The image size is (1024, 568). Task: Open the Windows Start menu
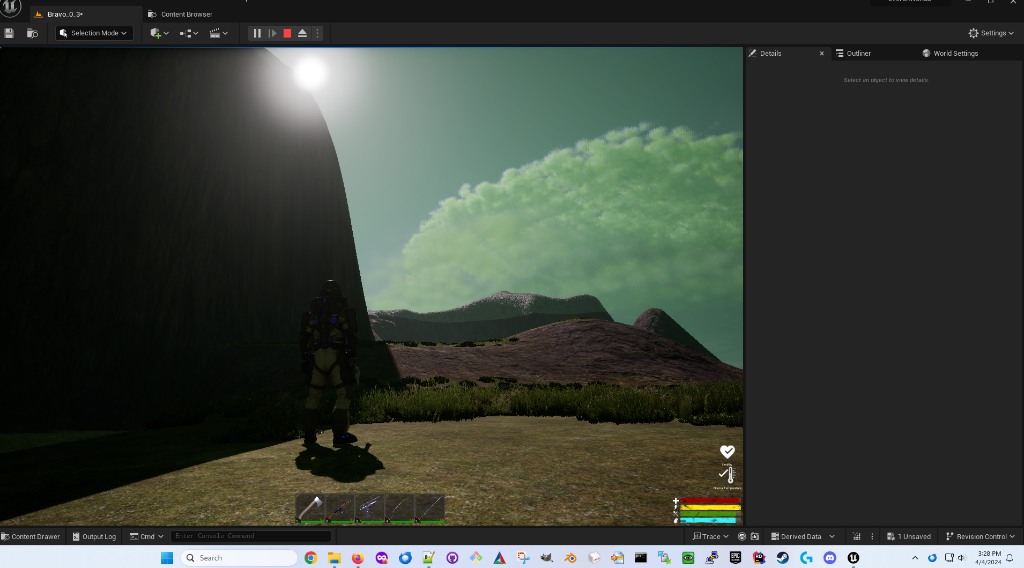click(167, 558)
